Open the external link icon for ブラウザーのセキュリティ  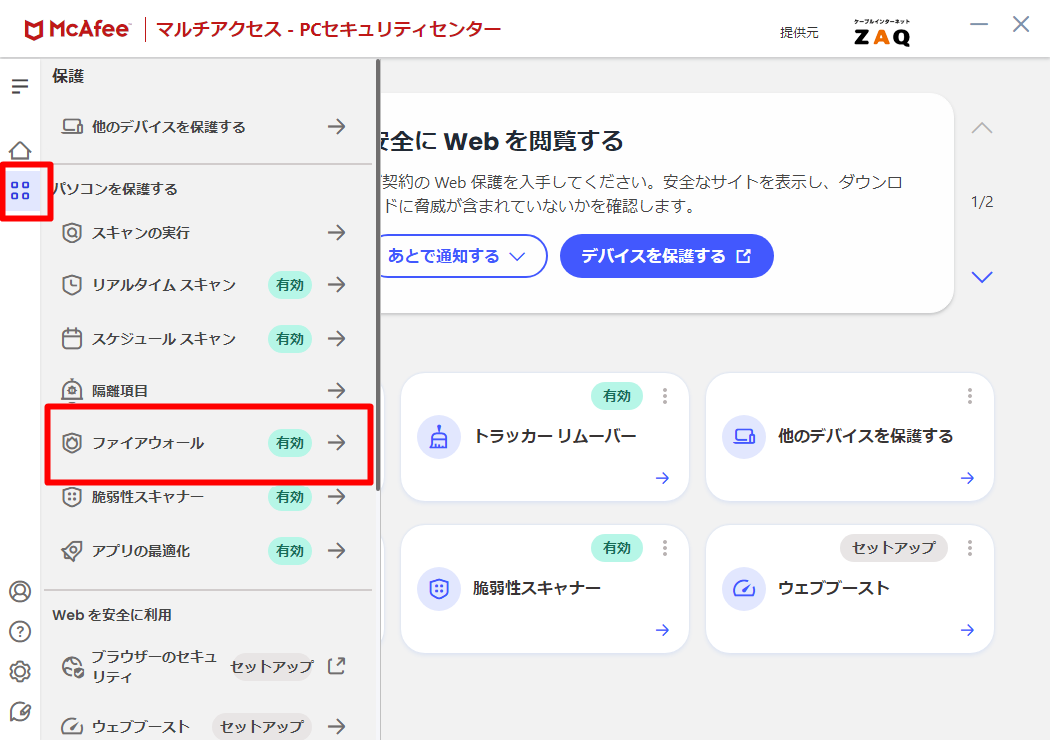(x=336, y=666)
